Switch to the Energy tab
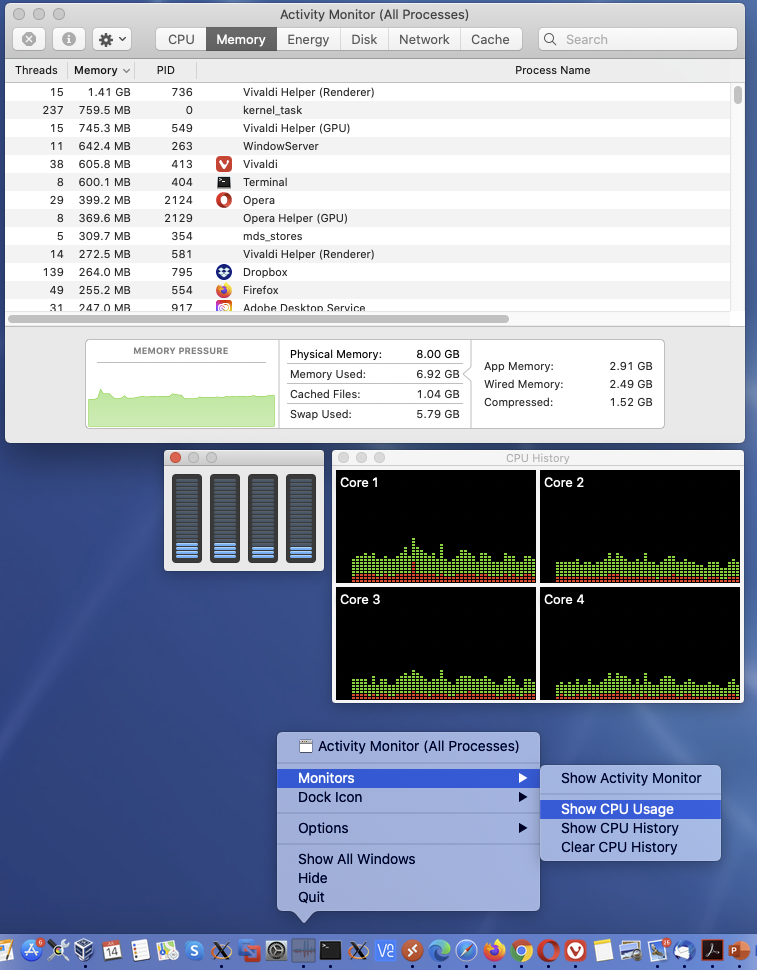Image resolution: width=757 pixels, height=970 pixels. click(308, 39)
